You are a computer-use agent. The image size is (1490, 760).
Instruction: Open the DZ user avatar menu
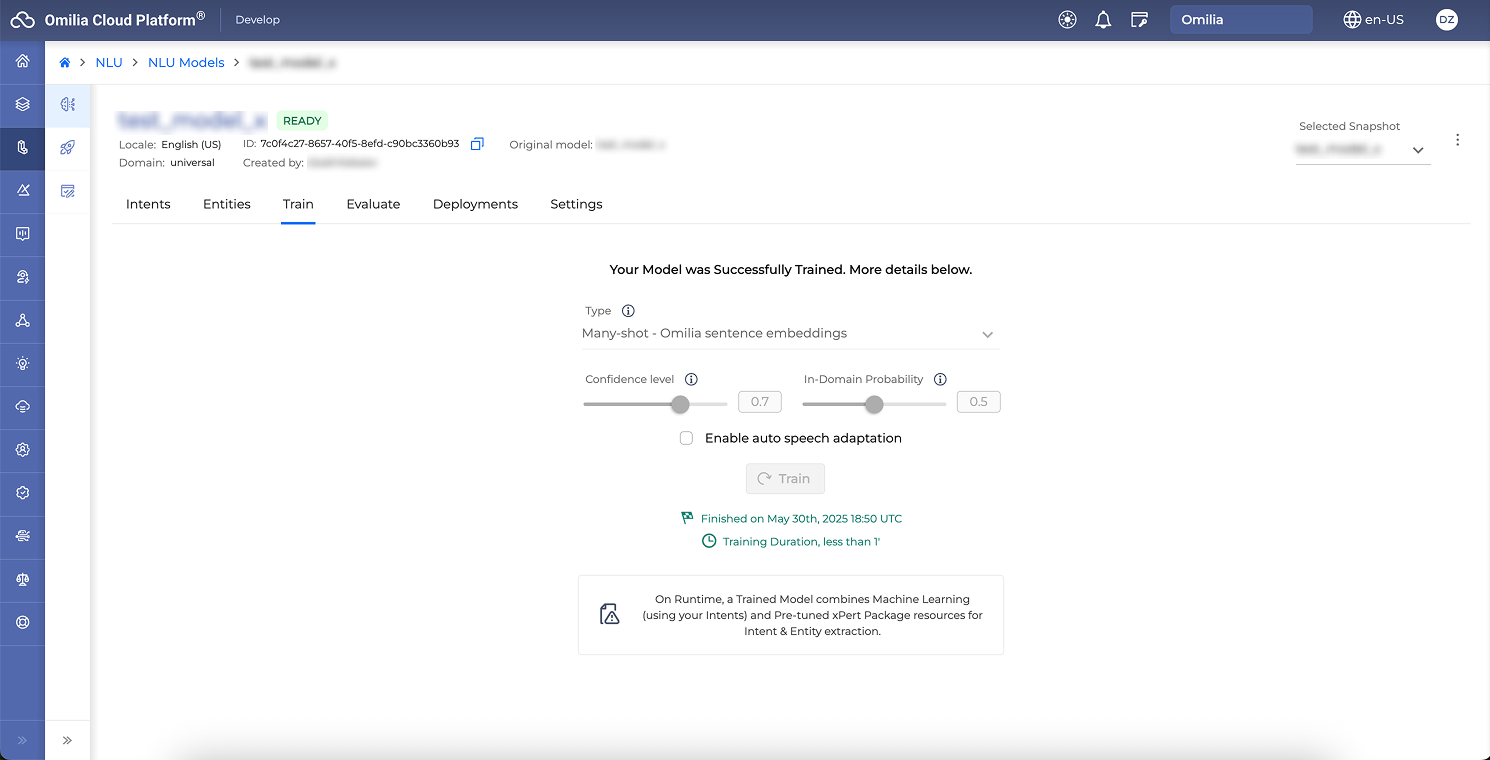click(x=1446, y=20)
